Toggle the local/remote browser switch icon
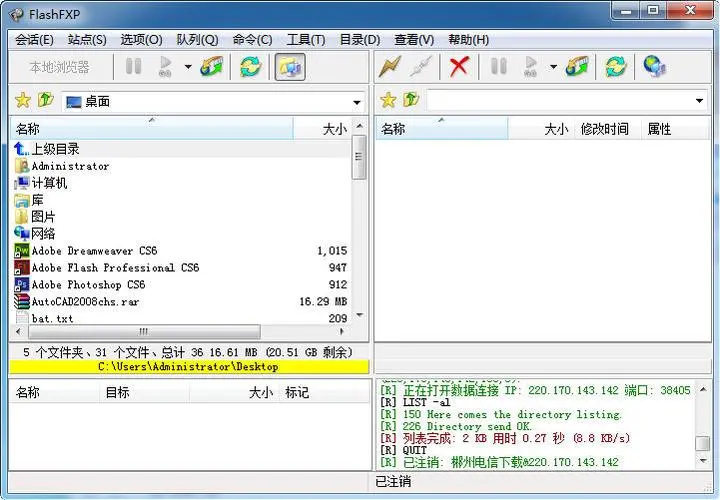 tap(290, 67)
